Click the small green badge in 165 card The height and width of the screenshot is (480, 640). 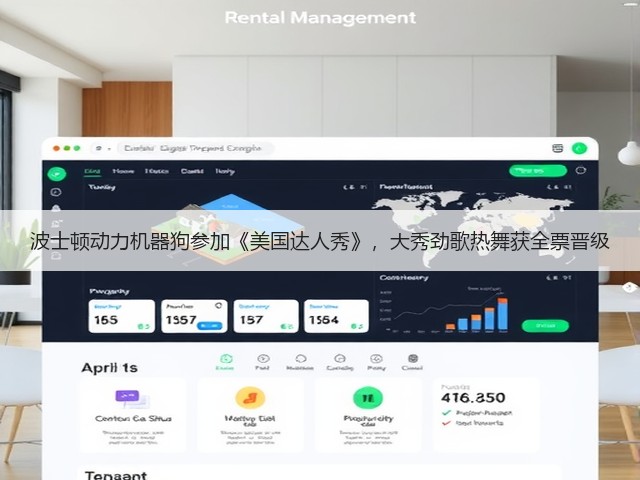(144, 326)
